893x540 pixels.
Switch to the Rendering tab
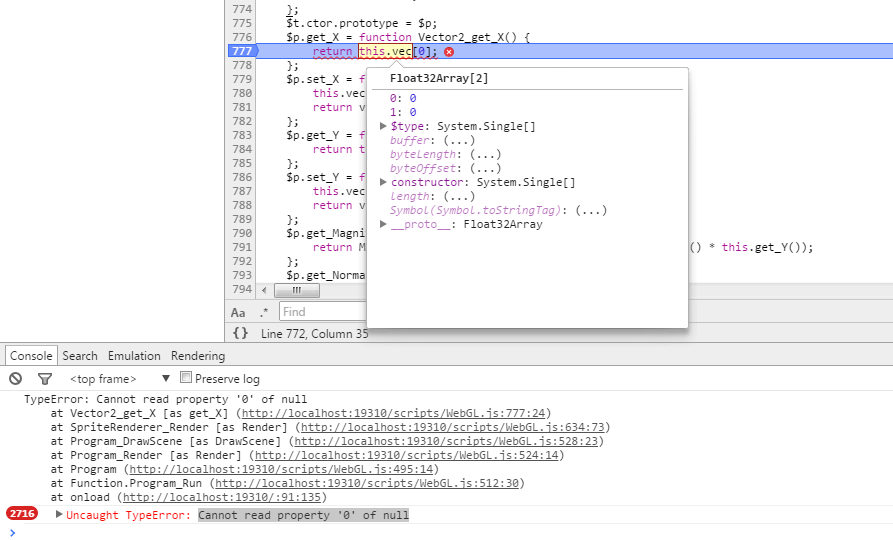198,356
